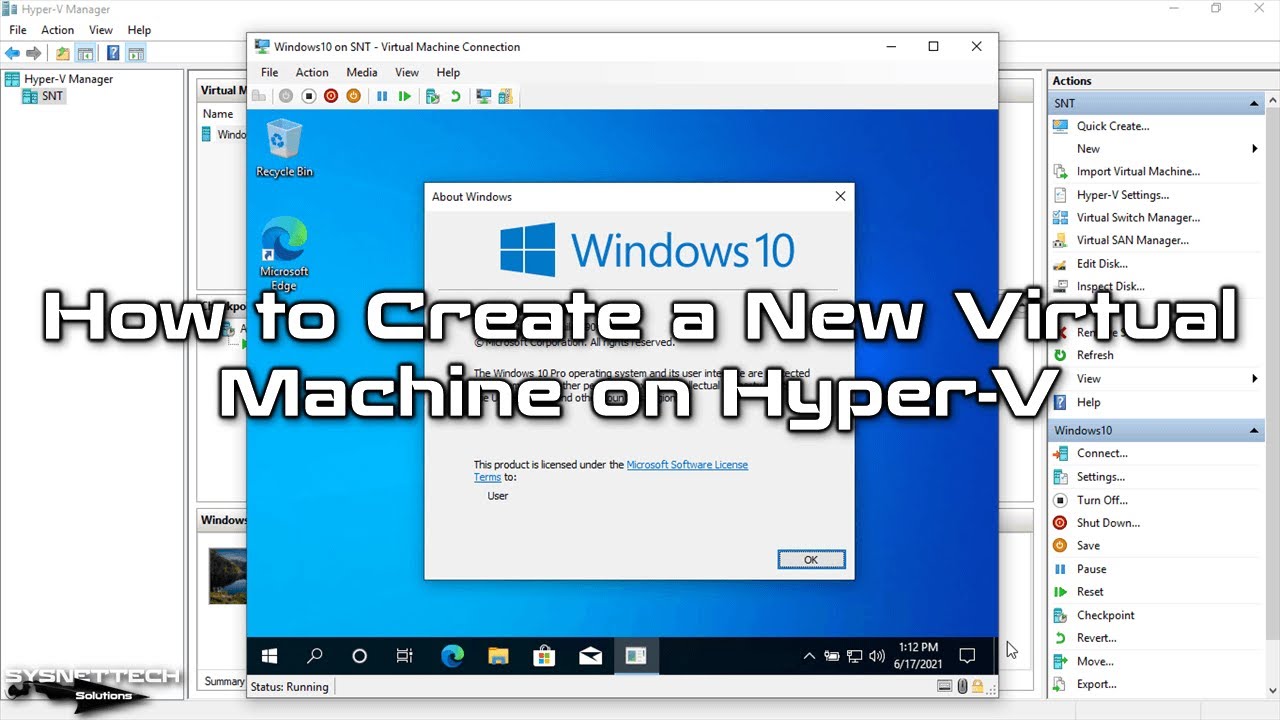1280x720 pixels.
Task: Open Task View on the guest taskbar
Action: (405, 656)
